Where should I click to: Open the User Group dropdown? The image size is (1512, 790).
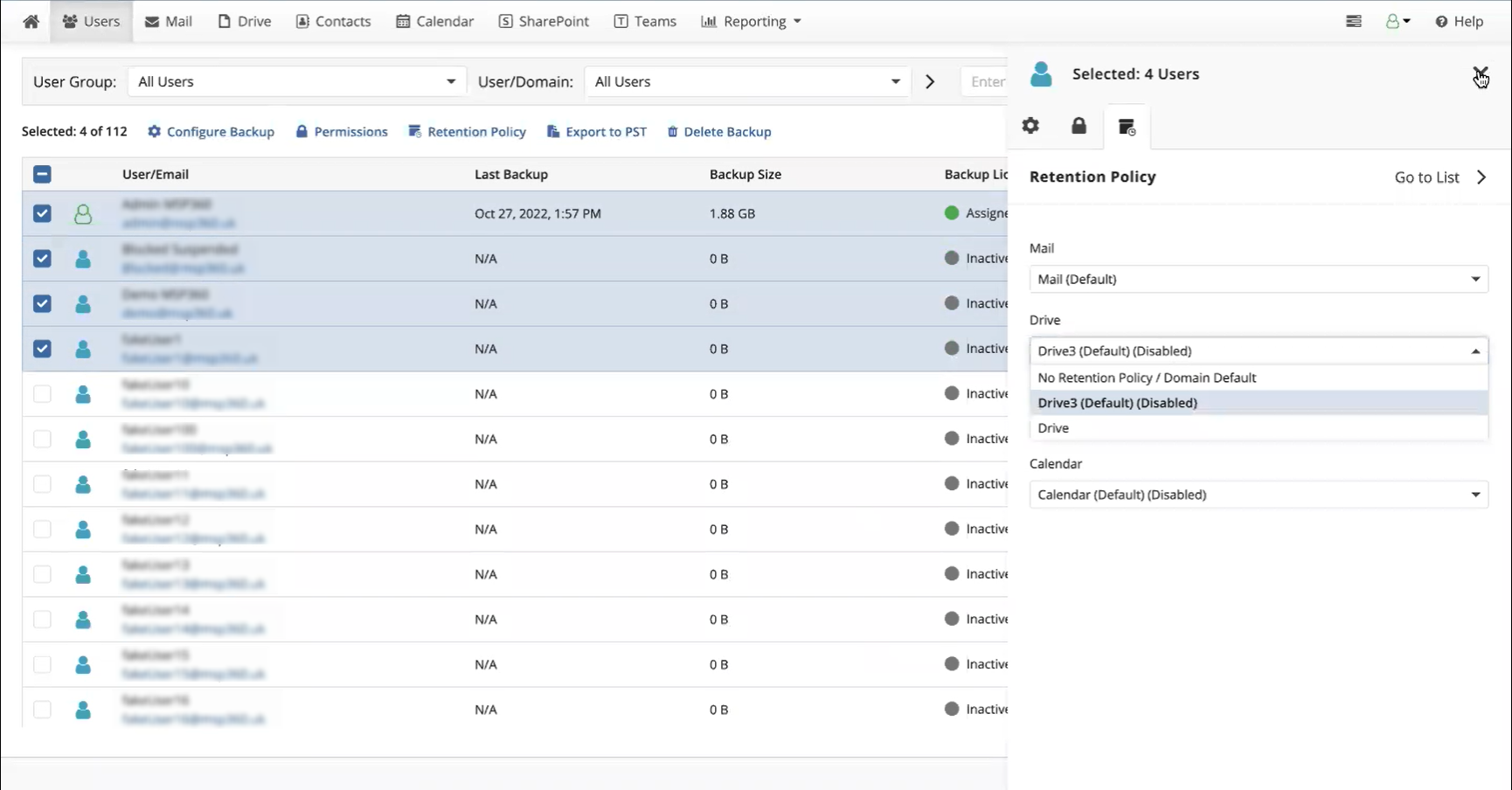pos(297,81)
